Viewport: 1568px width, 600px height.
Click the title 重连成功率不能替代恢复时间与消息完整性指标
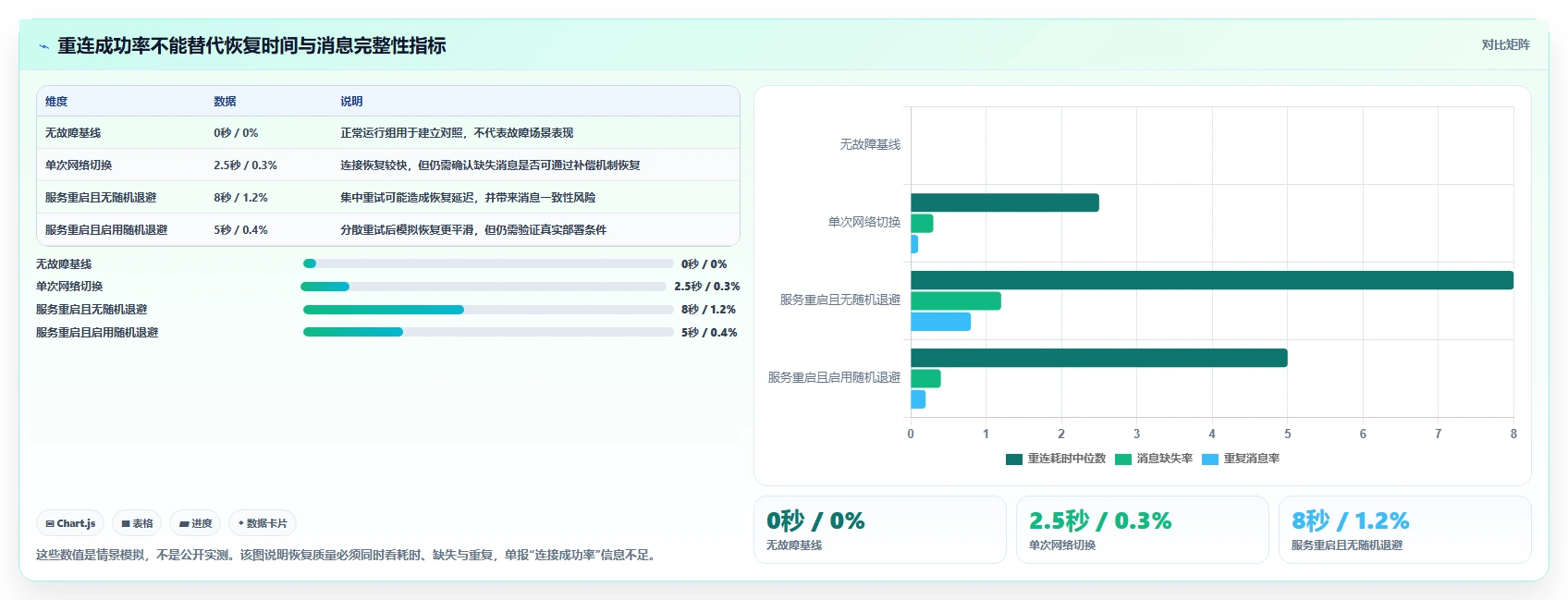click(x=251, y=46)
